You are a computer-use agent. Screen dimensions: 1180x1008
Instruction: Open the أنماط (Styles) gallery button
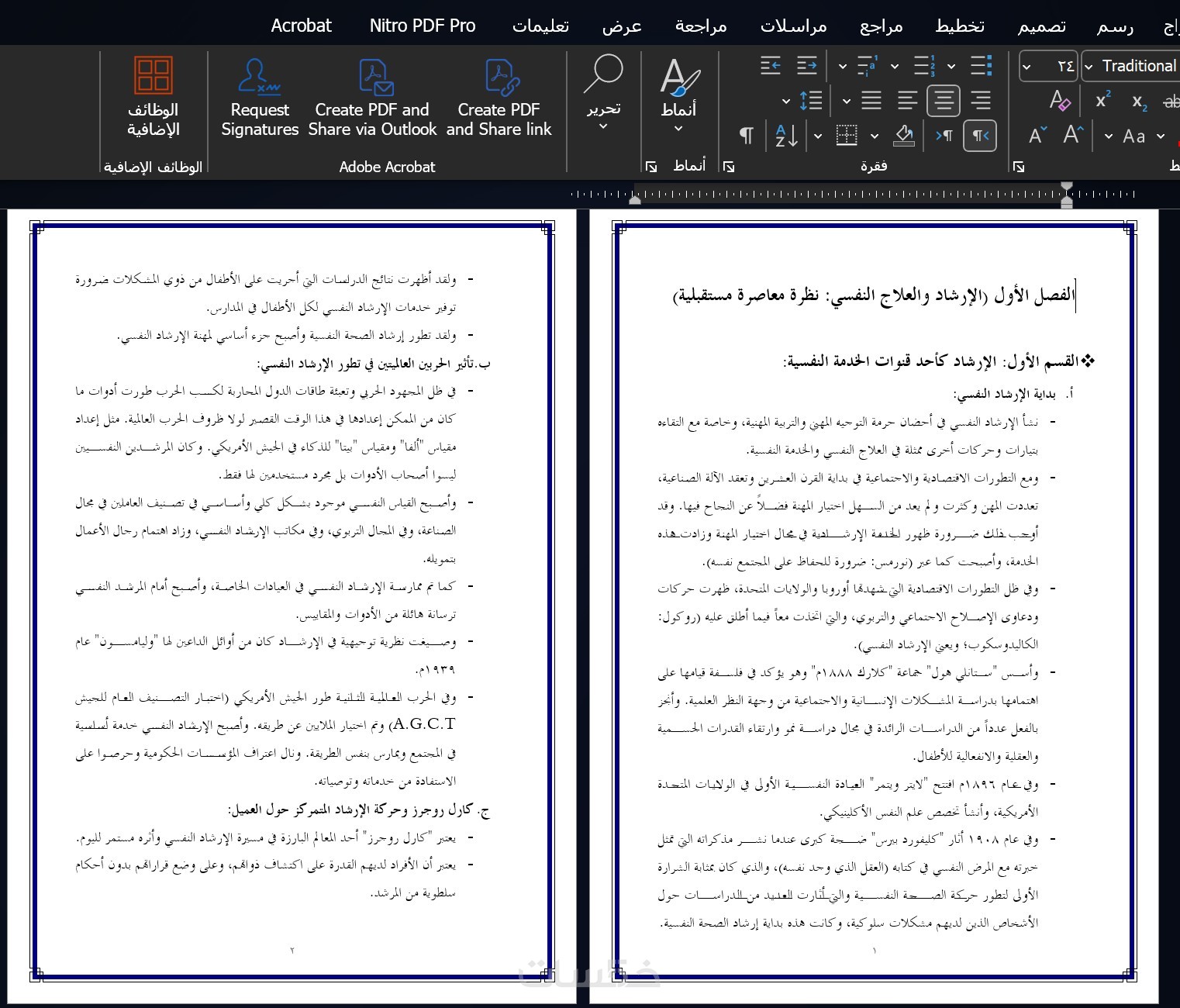(x=679, y=93)
